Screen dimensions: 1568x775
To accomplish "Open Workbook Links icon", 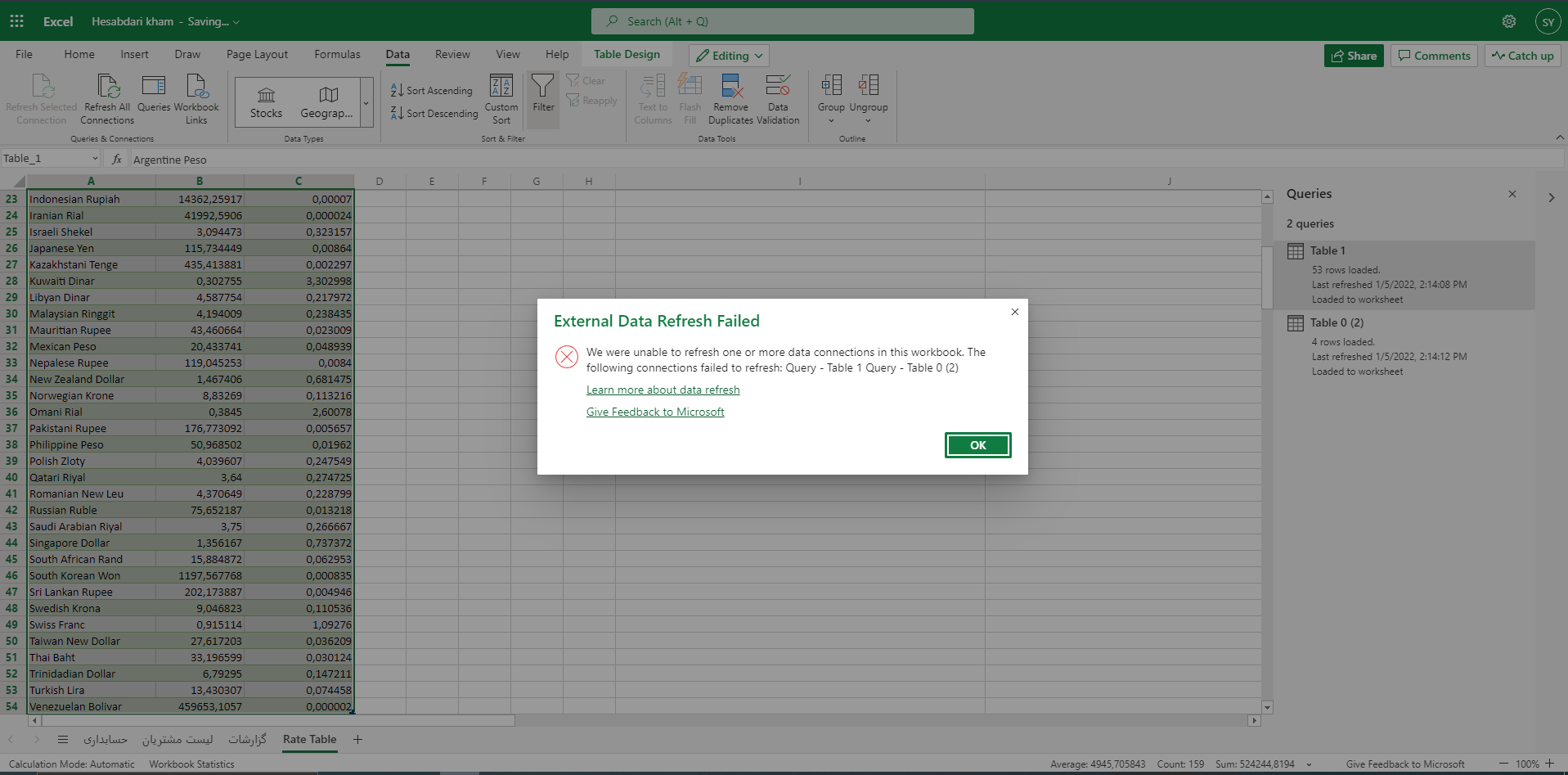I will click(x=196, y=86).
